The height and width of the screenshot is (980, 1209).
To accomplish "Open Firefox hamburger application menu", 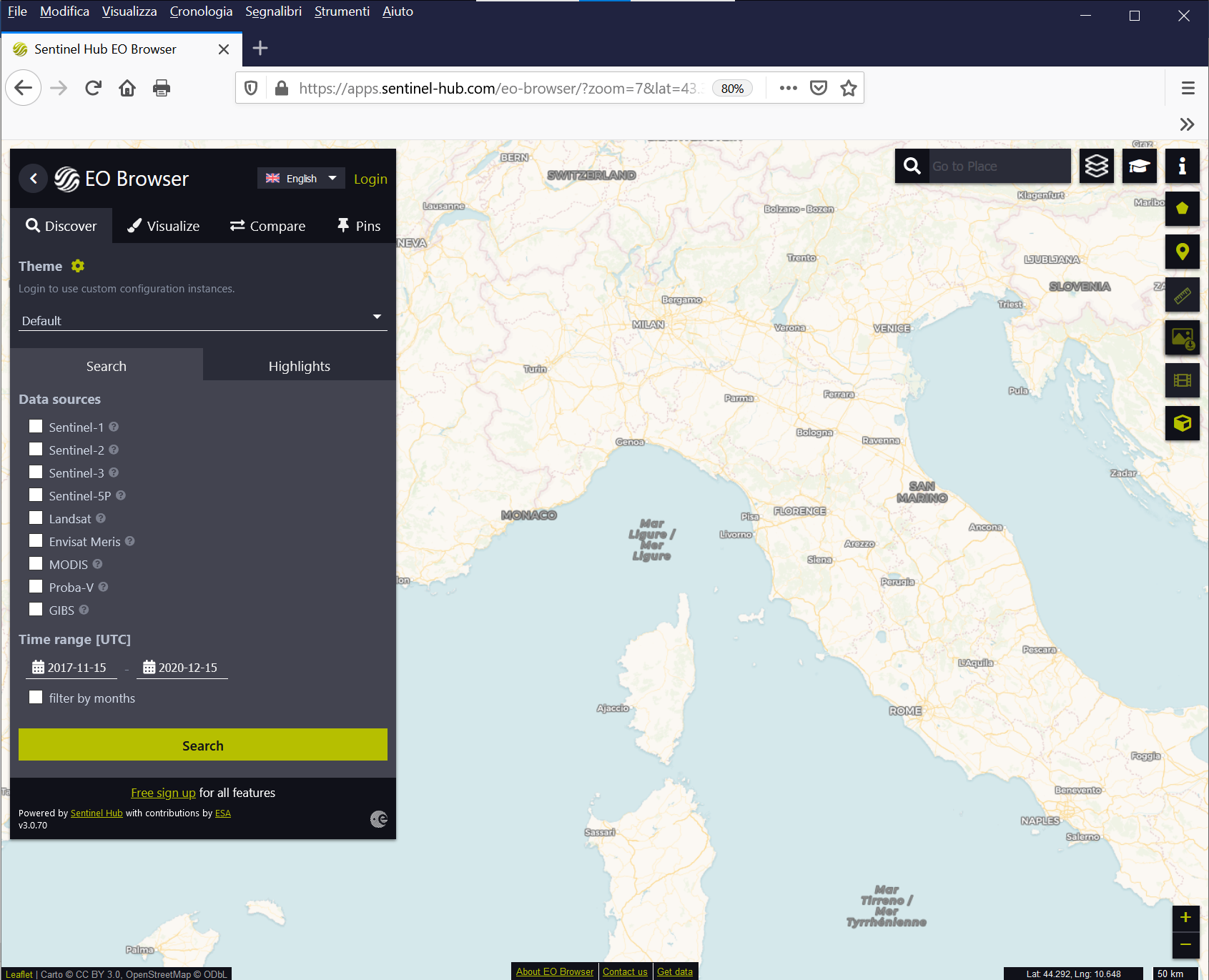I will (x=1188, y=88).
